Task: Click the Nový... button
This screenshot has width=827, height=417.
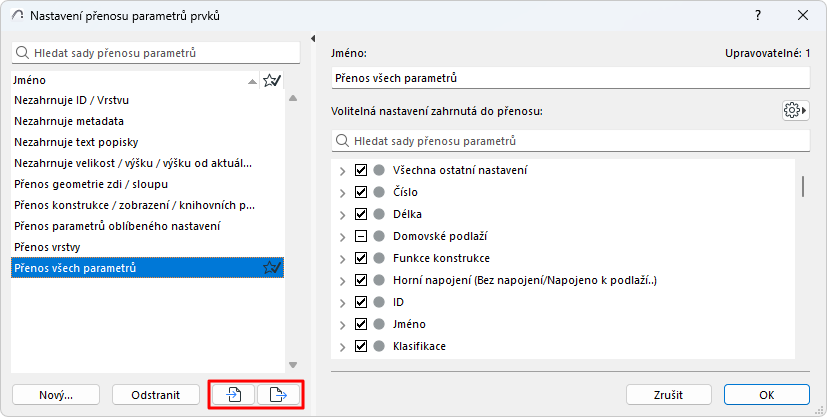Action: pyautogui.click(x=56, y=395)
